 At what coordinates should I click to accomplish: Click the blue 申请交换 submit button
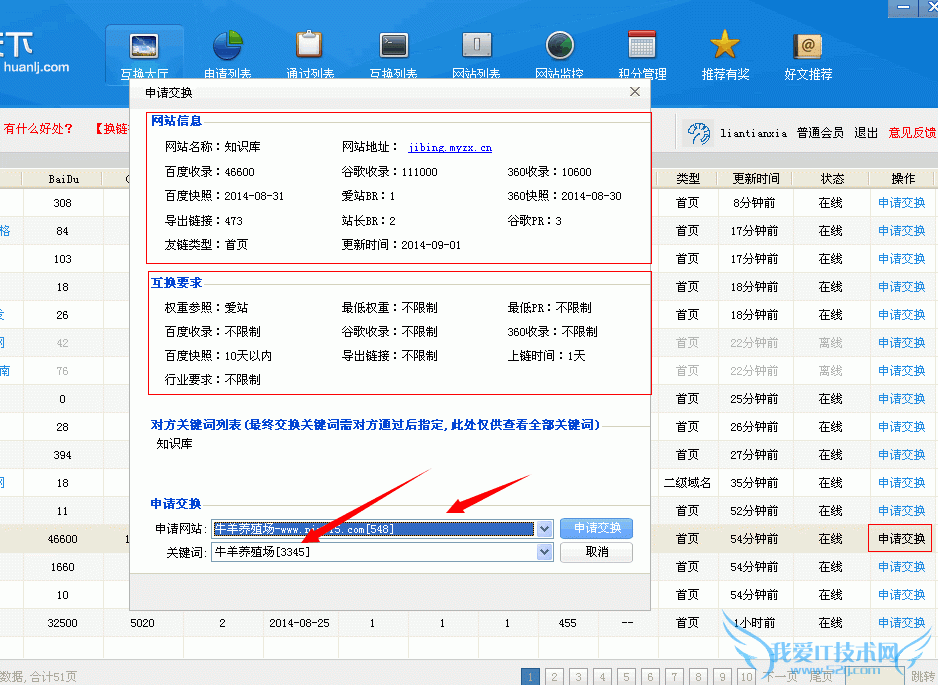pyautogui.click(x=596, y=528)
